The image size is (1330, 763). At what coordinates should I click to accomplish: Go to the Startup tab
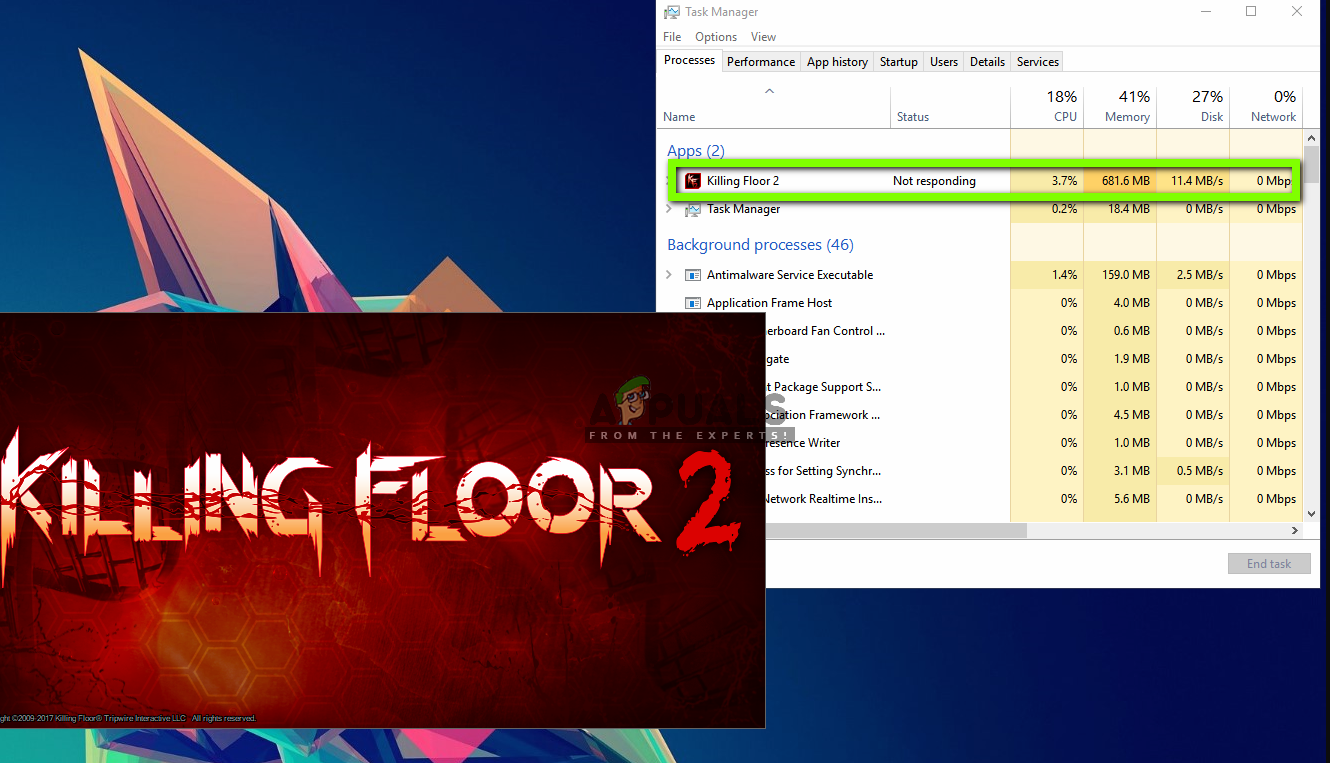[899, 62]
